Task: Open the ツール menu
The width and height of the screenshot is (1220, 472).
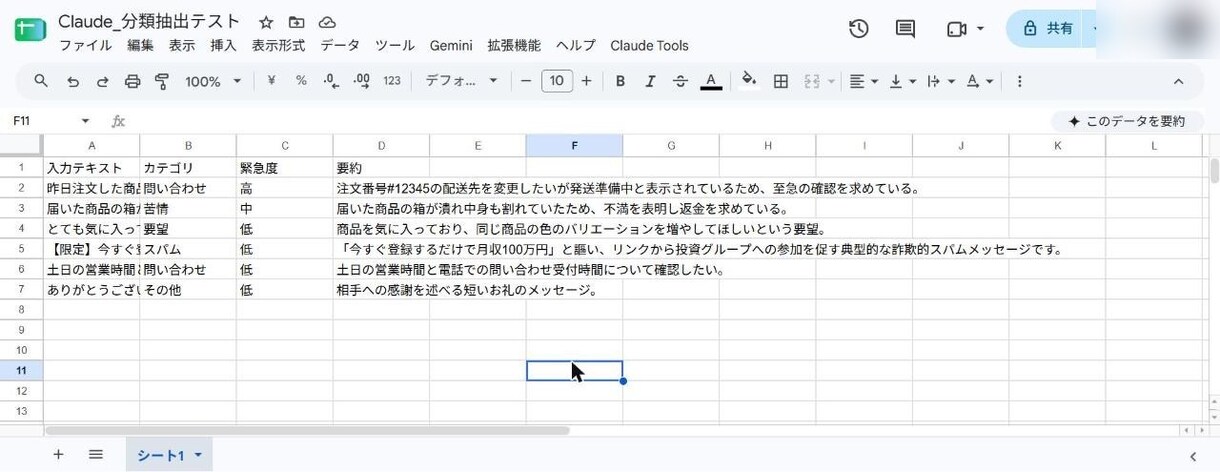Action: tap(395, 46)
